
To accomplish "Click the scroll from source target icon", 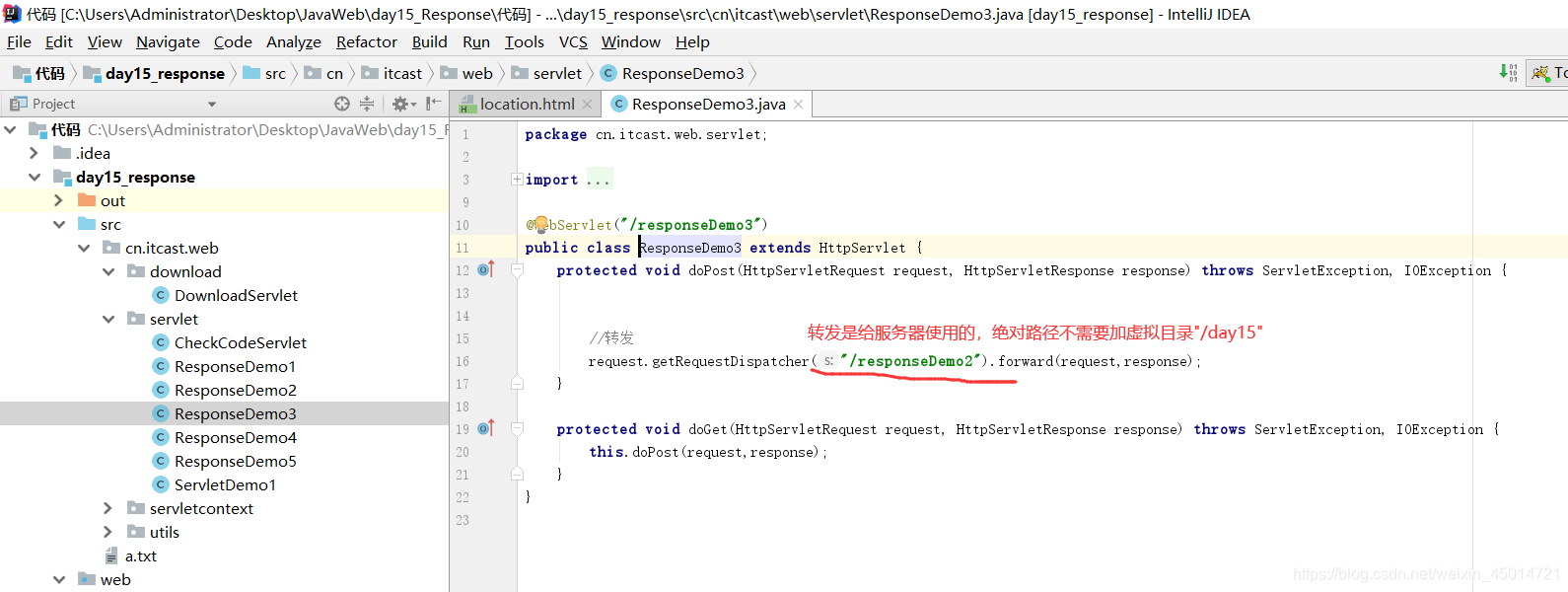I will click(342, 104).
